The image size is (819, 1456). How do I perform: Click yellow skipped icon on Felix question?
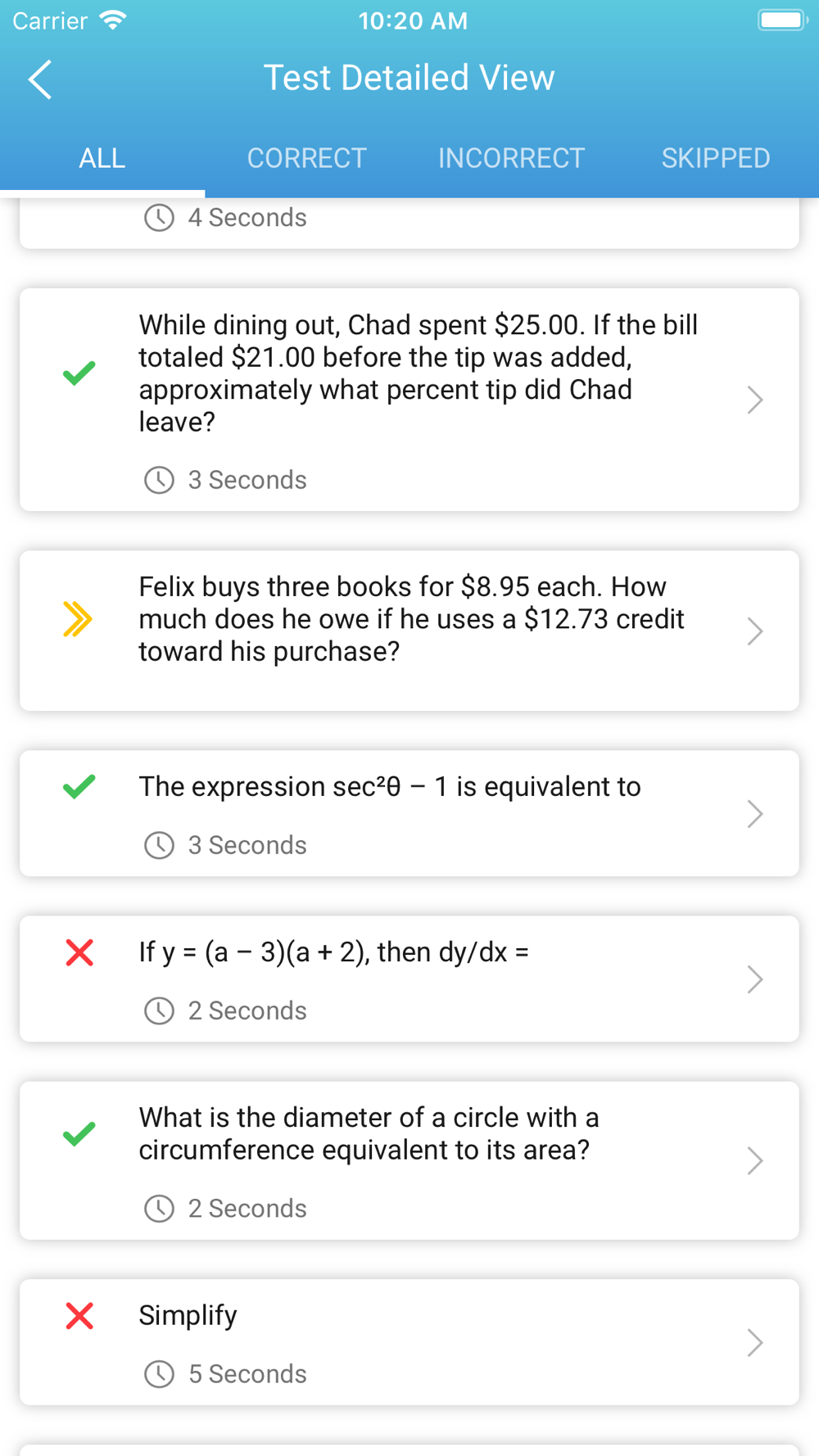pos(77,619)
